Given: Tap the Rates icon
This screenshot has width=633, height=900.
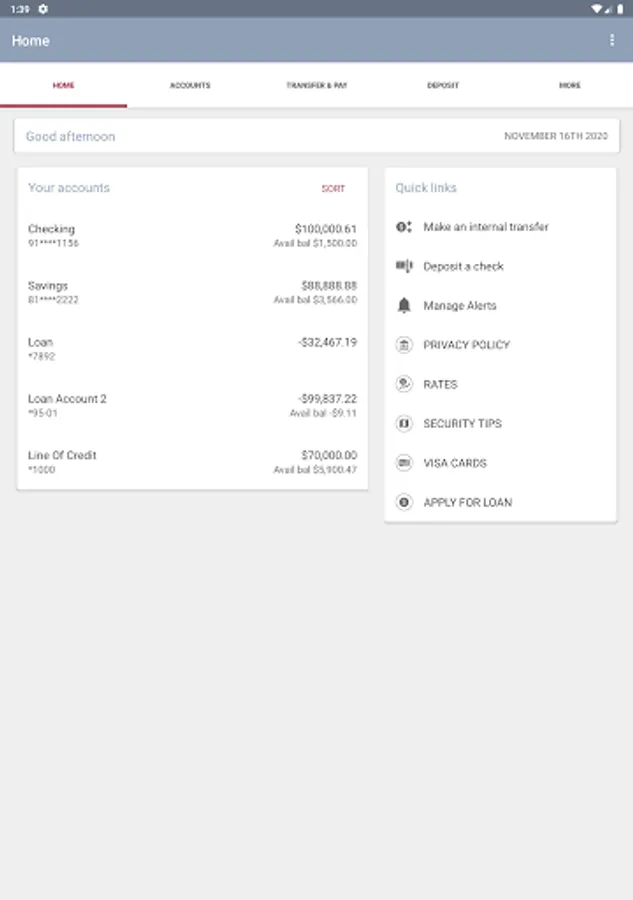Looking at the screenshot, I should point(404,384).
